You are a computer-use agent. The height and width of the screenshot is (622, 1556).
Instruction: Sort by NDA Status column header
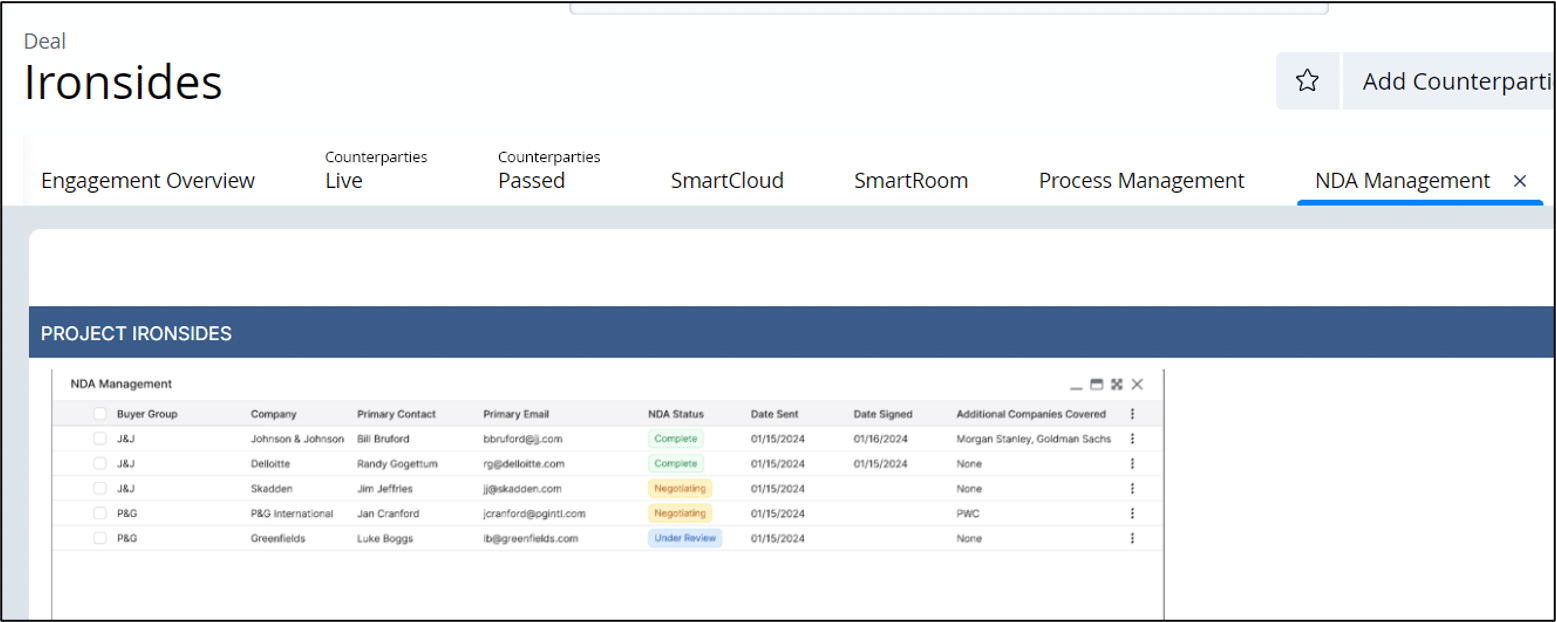(x=675, y=414)
